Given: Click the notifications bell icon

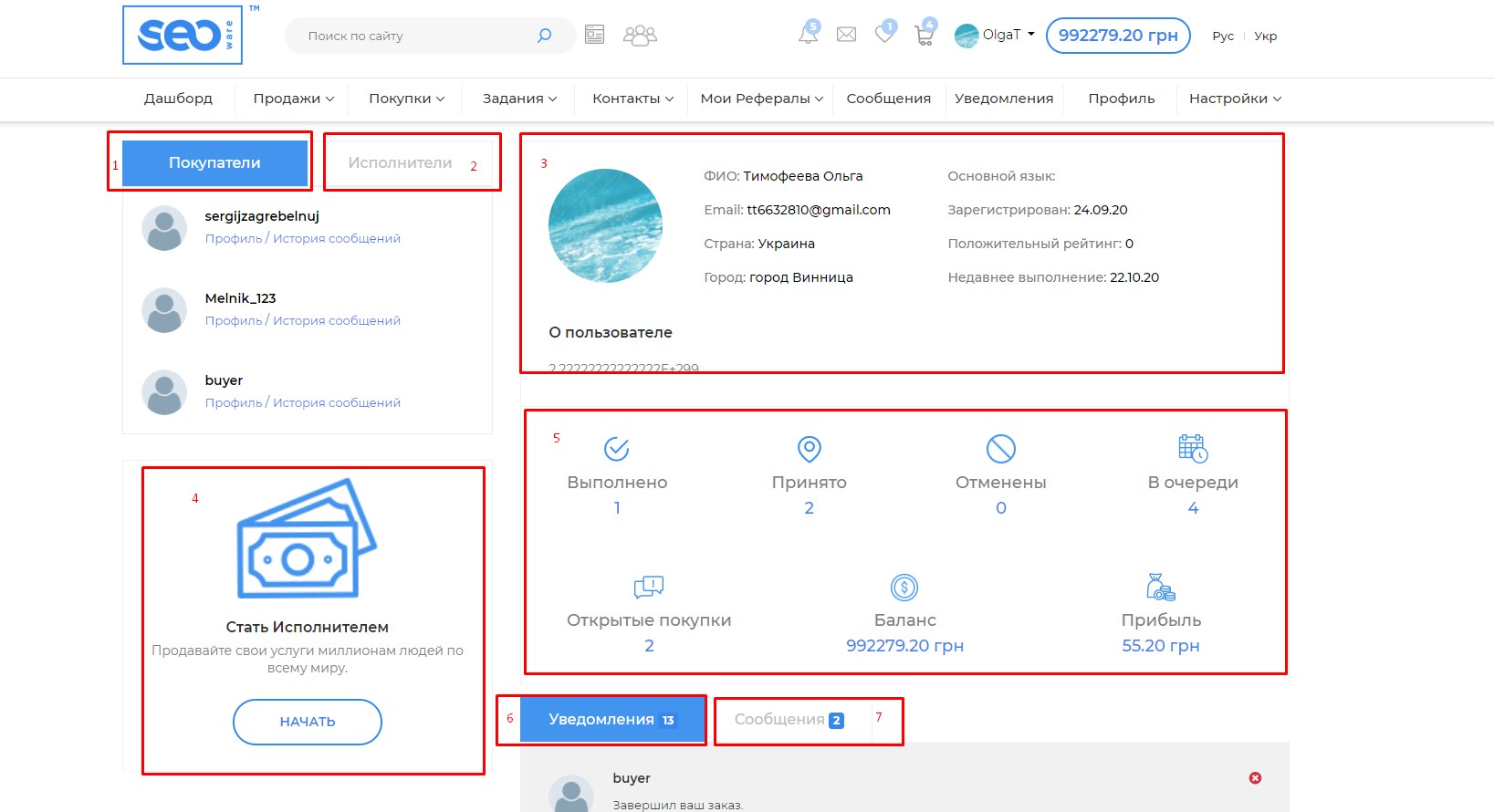Looking at the screenshot, I should pos(808,35).
